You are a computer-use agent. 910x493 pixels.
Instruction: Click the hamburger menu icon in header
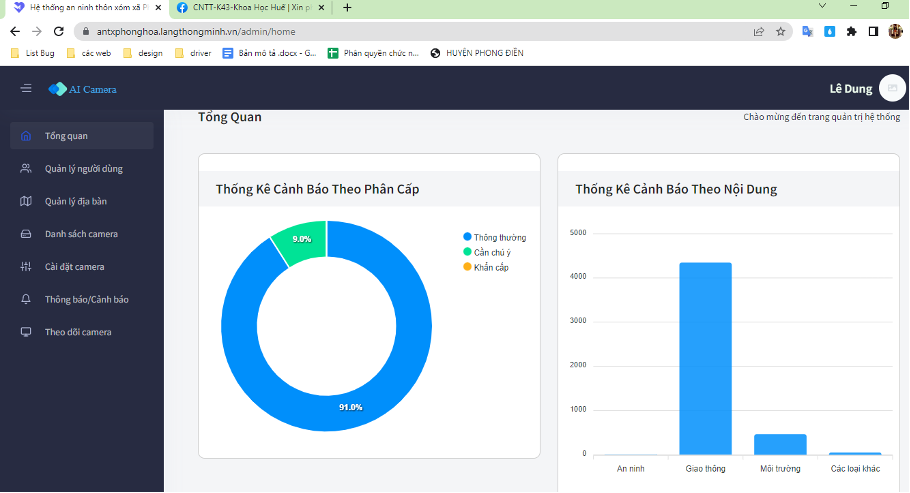(26, 89)
